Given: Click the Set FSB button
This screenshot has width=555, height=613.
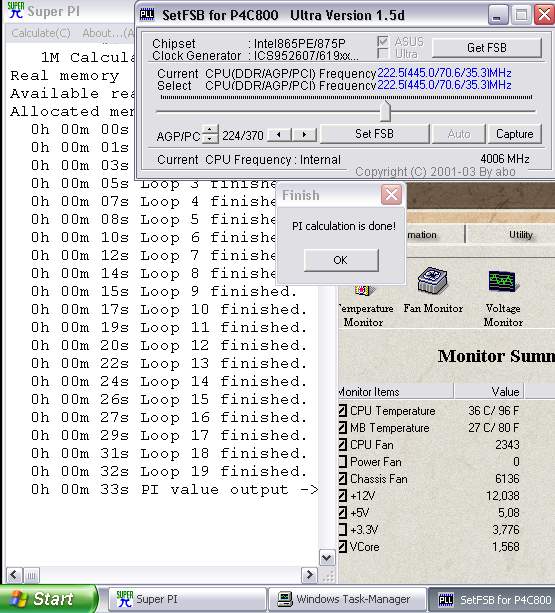Looking at the screenshot, I should coord(374,134).
